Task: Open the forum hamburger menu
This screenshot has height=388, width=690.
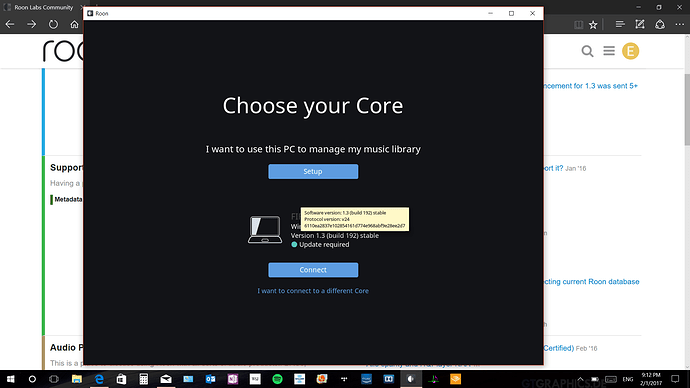Action: (609, 51)
